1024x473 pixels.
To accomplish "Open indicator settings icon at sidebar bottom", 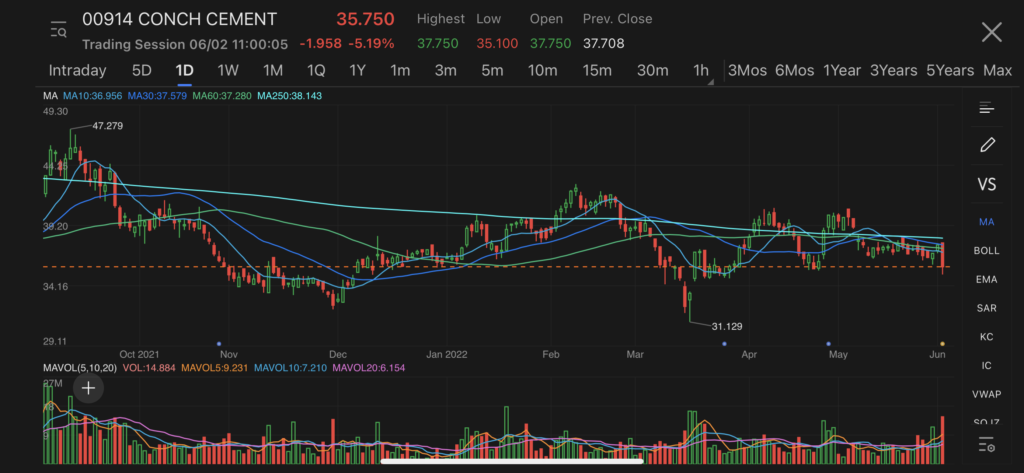I will click(986, 446).
